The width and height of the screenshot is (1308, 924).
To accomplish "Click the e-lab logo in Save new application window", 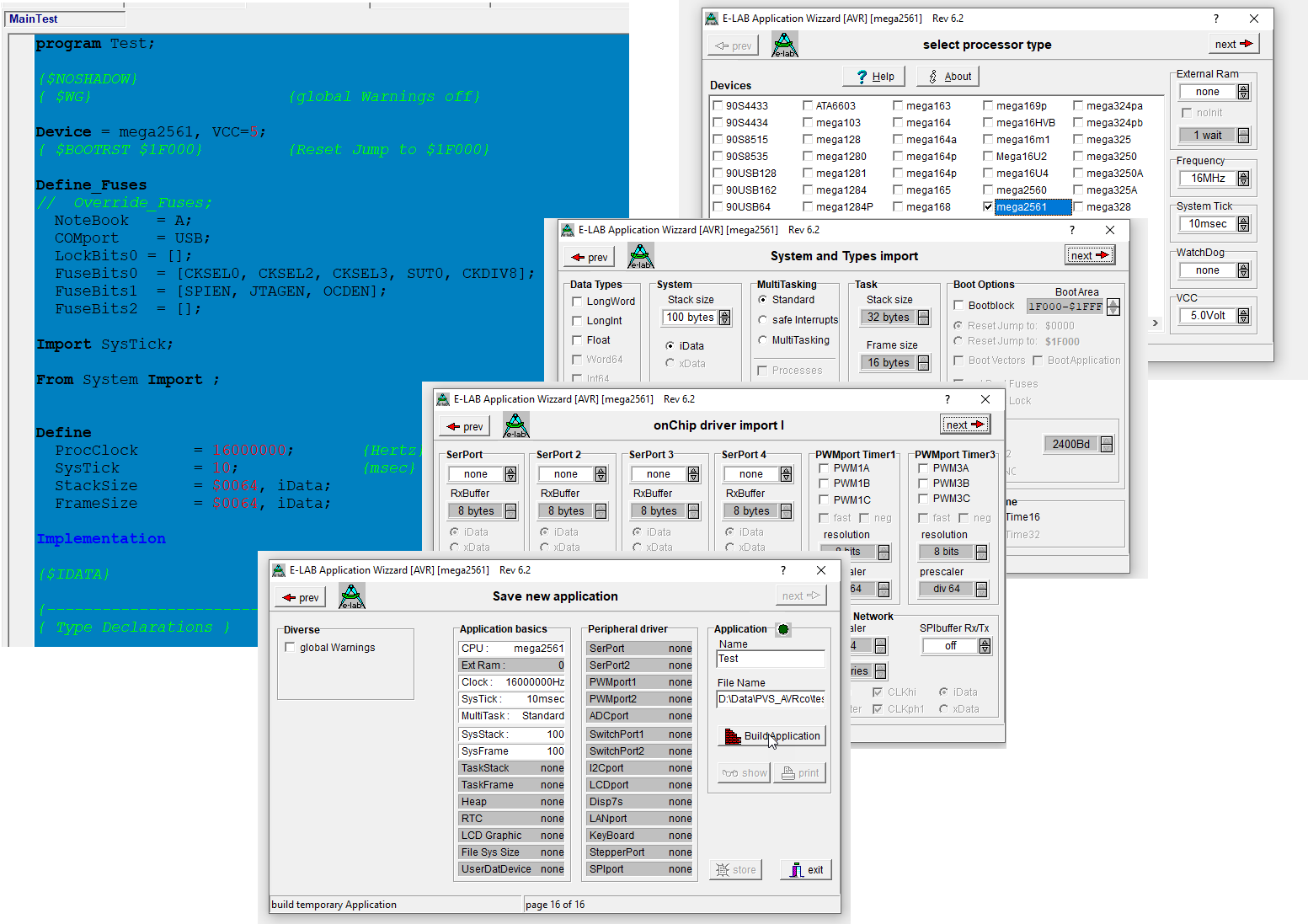I will (352, 596).
